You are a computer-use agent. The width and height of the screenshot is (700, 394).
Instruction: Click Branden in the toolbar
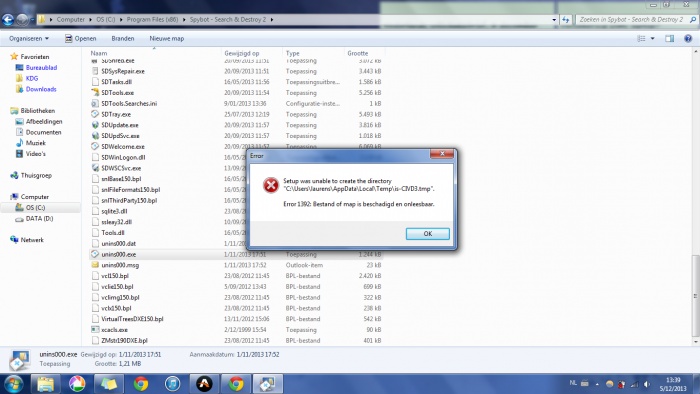click(123, 39)
